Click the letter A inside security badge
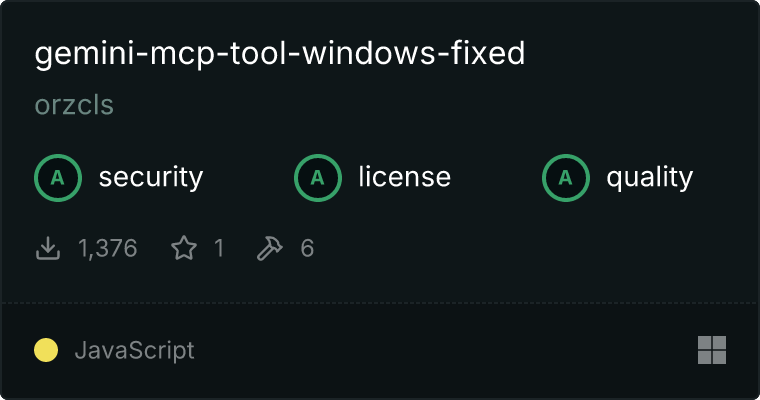 click(58, 178)
